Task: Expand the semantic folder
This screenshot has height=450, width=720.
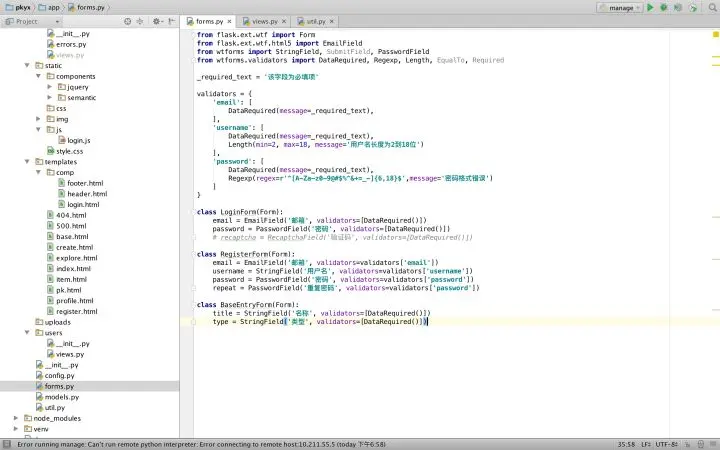Action: tap(50, 97)
